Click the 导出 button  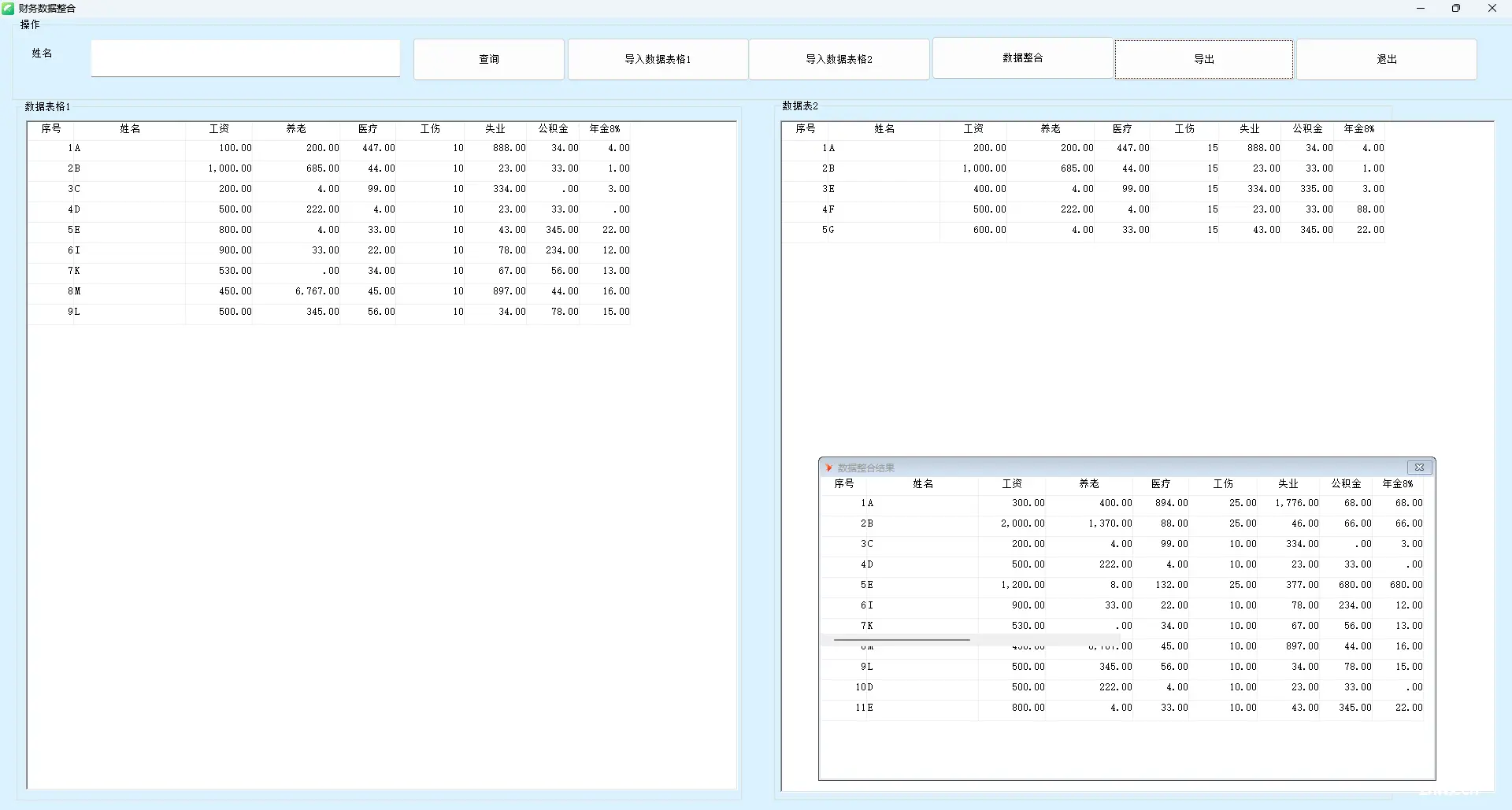(1204, 59)
